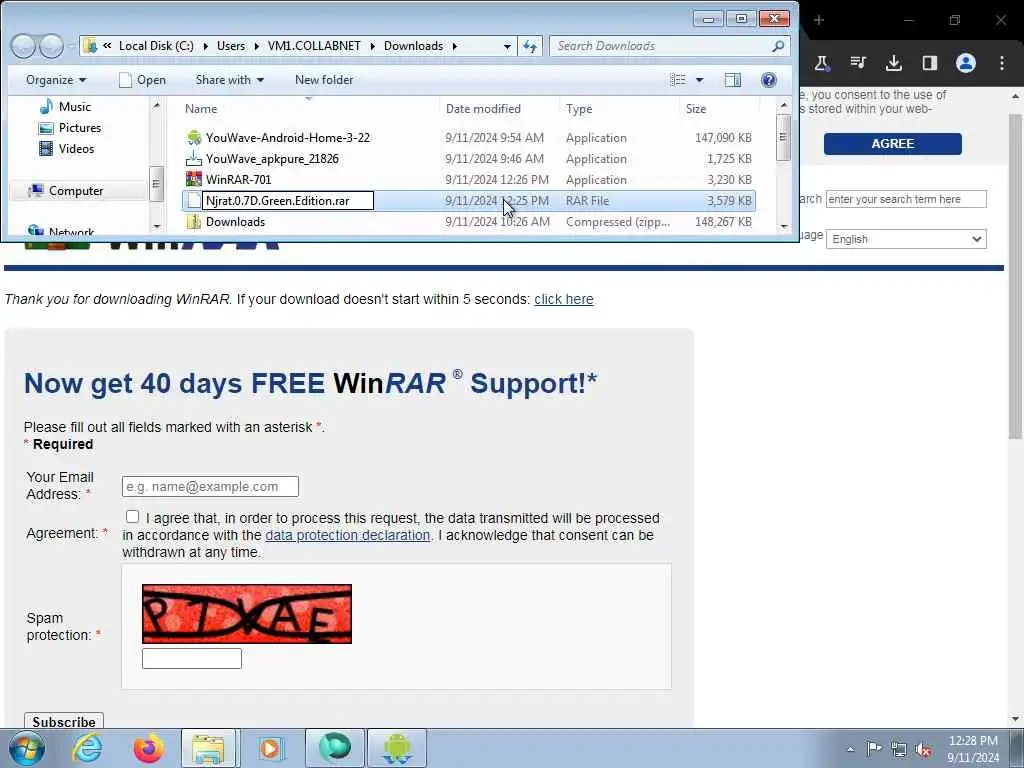This screenshot has width=1024, height=768.
Task: Expand the view options dropdown arrow
Action: (699, 80)
